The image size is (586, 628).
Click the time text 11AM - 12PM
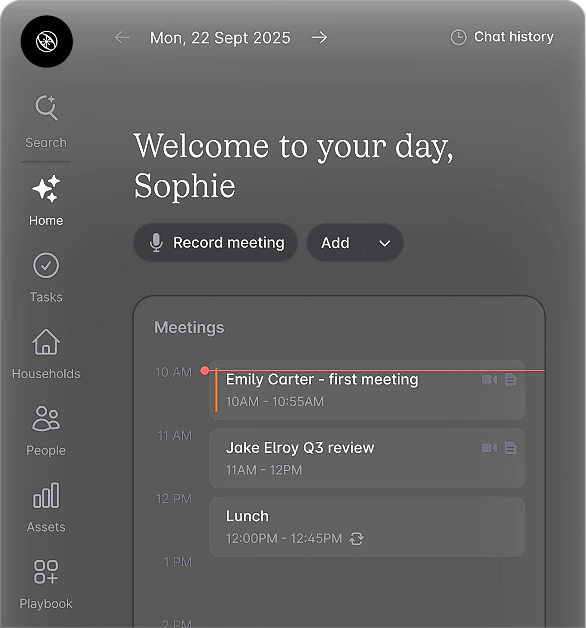coord(264,470)
